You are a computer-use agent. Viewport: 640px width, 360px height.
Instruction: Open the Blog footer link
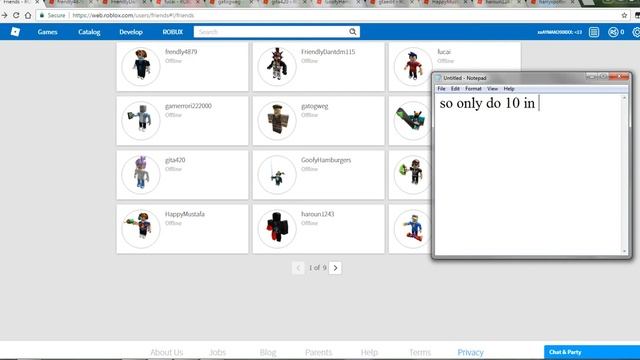pos(268,352)
